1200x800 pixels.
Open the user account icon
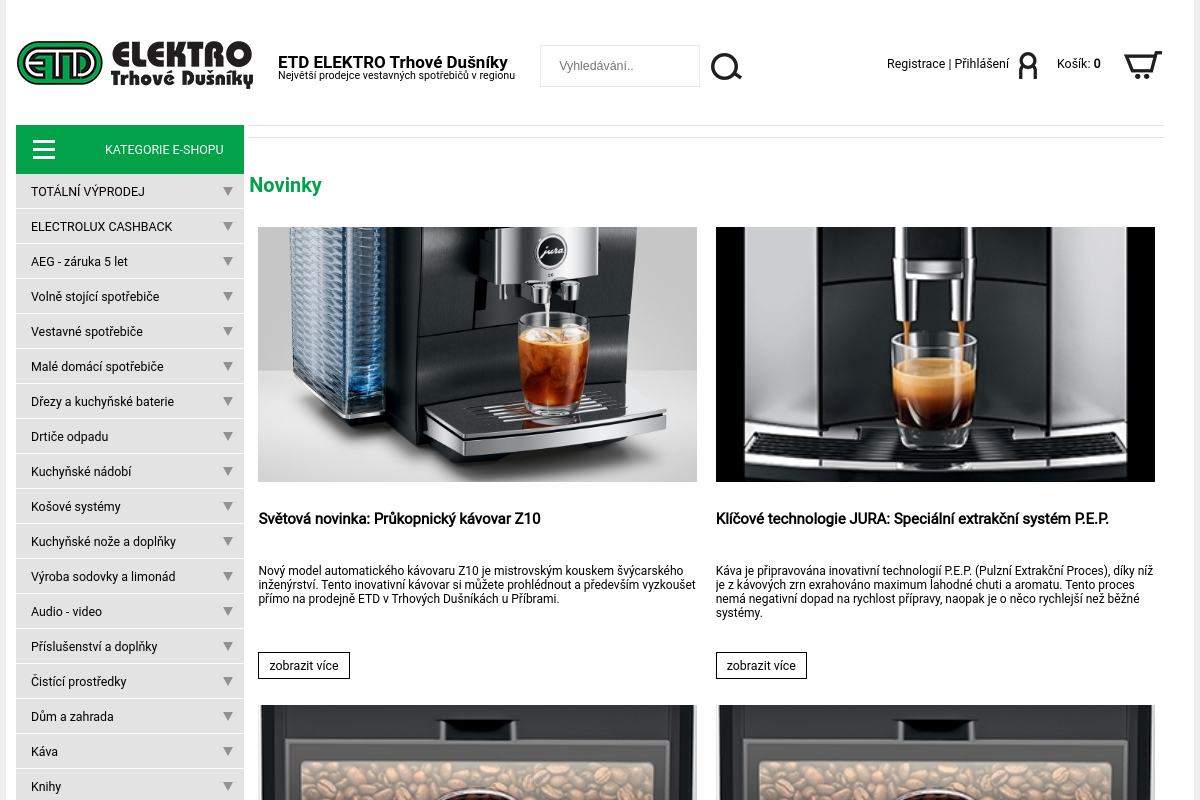1028,66
